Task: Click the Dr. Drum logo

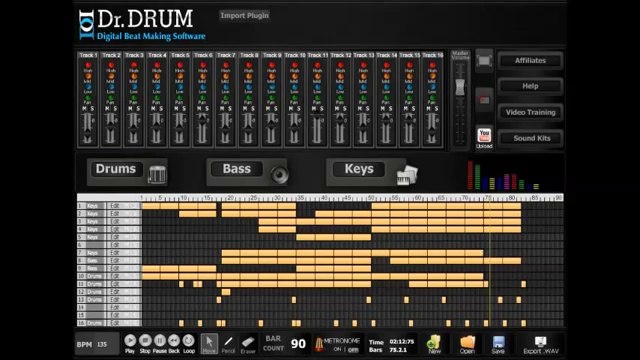Action: point(142,24)
